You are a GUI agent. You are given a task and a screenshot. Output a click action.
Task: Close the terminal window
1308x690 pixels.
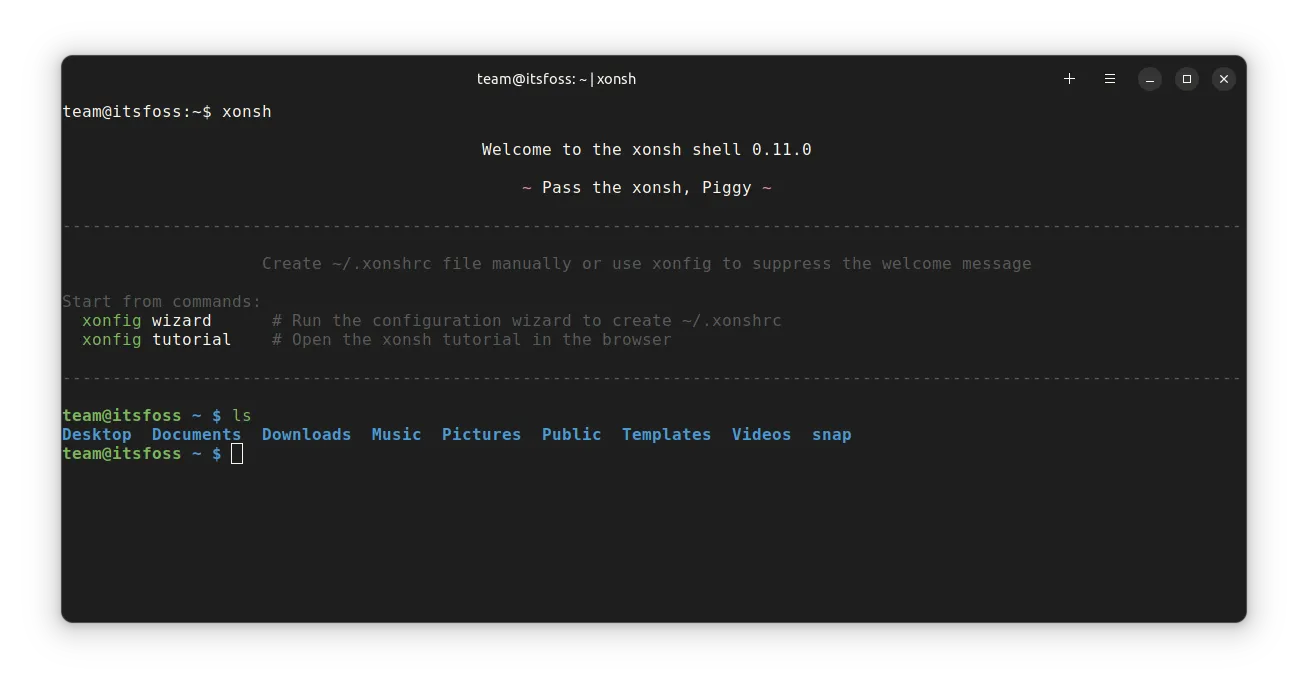pyautogui.click(x=1223, y=79)
